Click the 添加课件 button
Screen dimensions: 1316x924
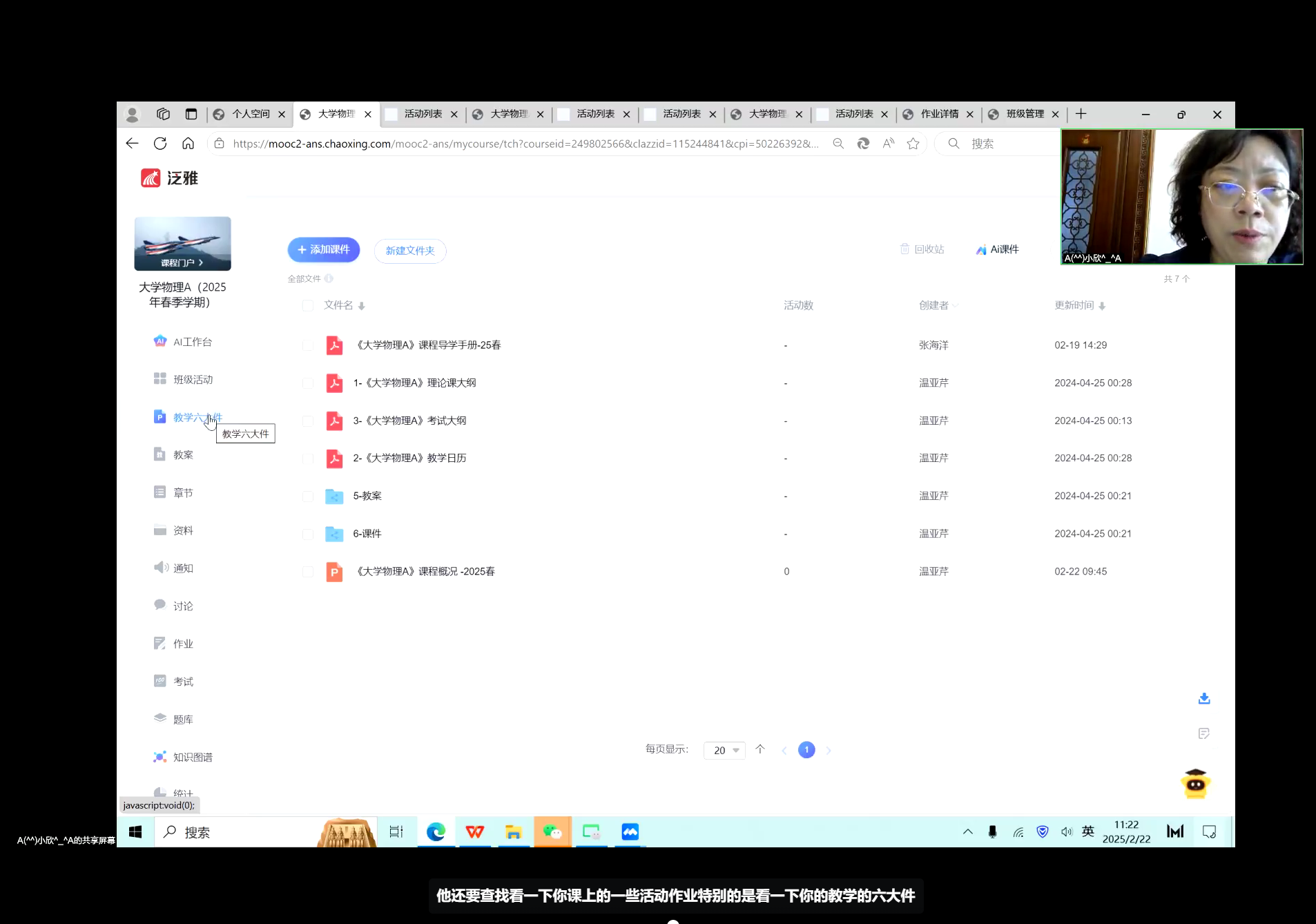(323, 249)
